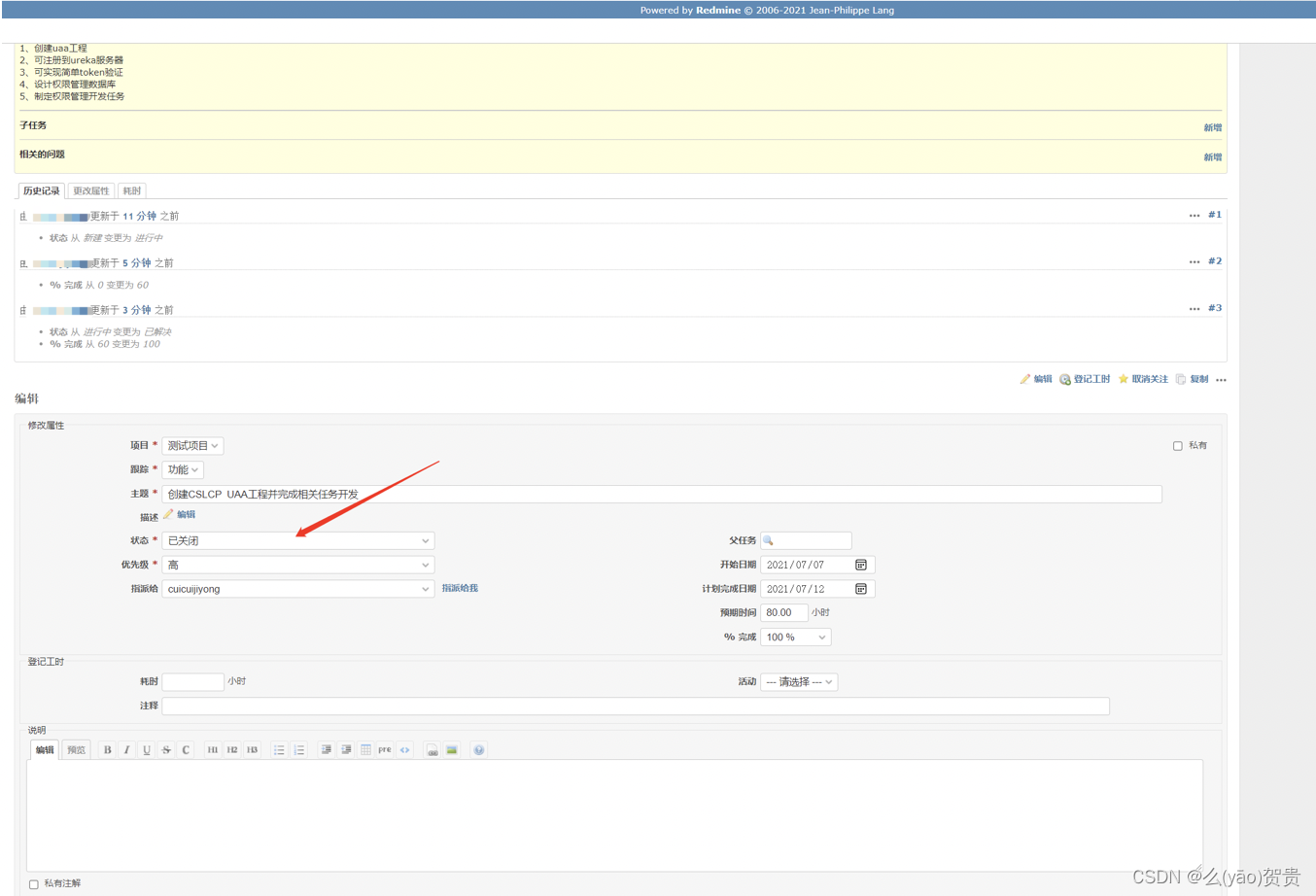Insert wiki link using toolbar icon
Viewport: 1316px width, 896px height.
[432, 750]
